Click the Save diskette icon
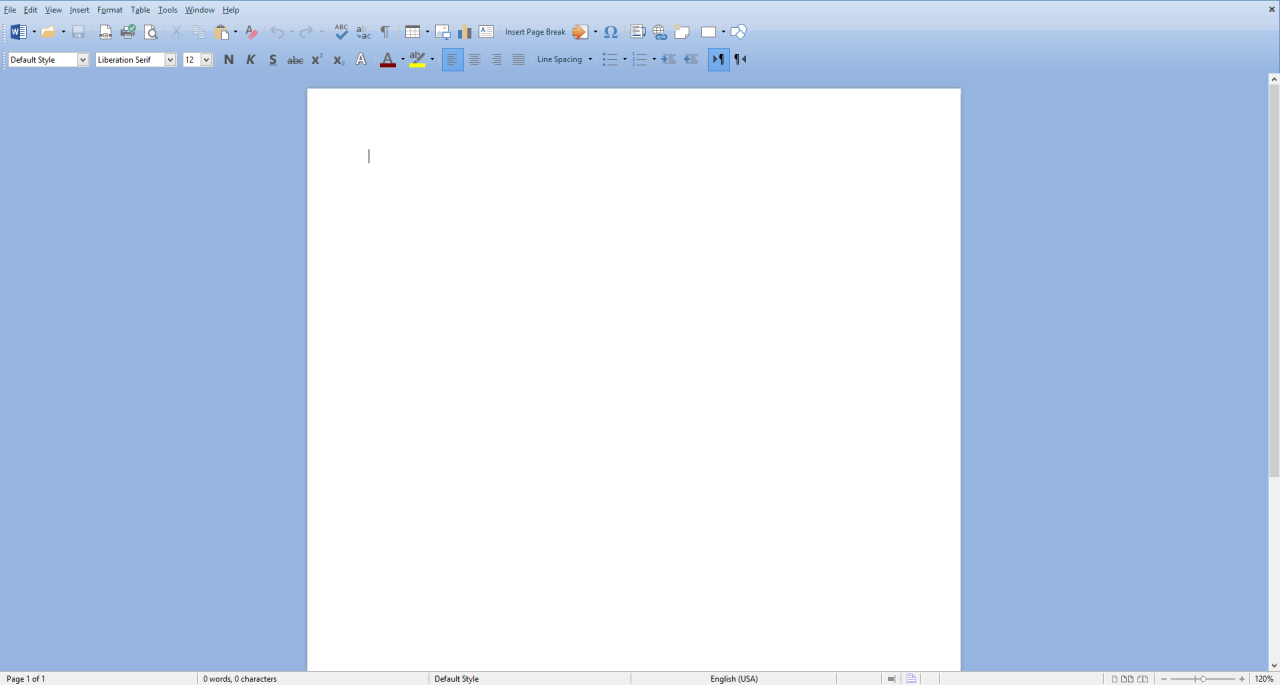The height and width of the screenshot is (685, 1280). point(78,32)
